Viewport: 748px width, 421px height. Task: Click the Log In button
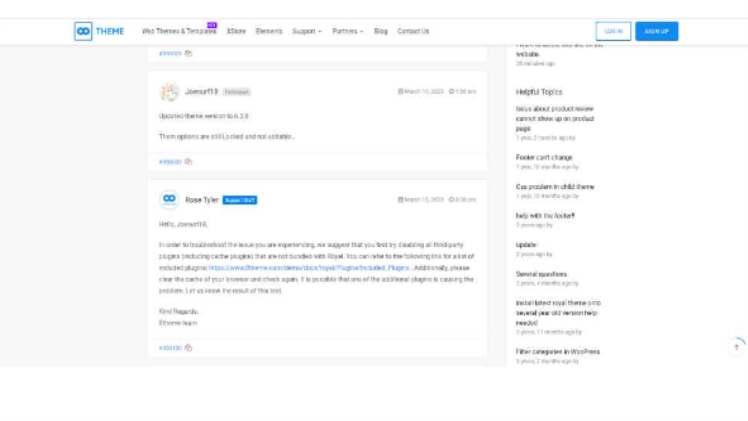point(613,31)
